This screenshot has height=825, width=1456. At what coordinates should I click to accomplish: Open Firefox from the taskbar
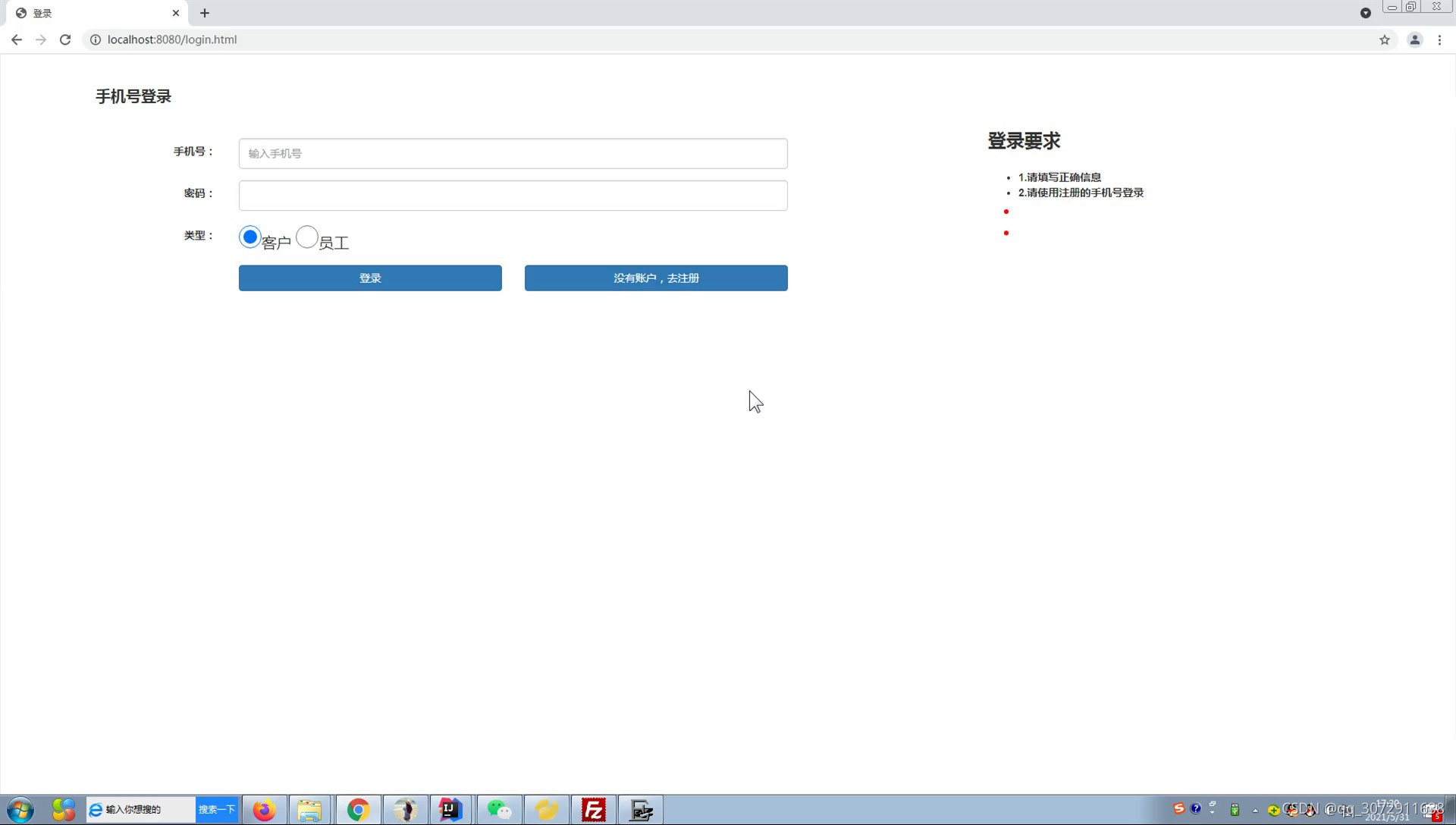[264, 810]
